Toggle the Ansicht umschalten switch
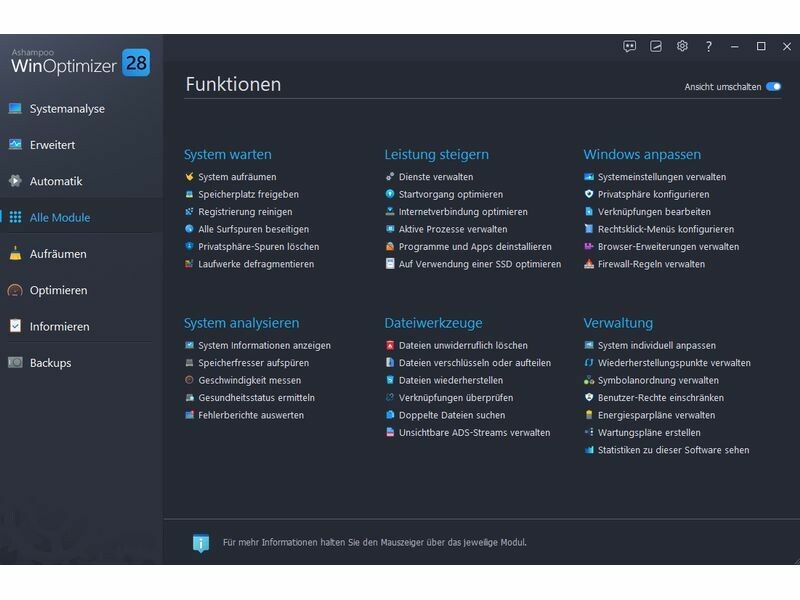Viewport: 800px width, 600px height. [x=773, y=87]
